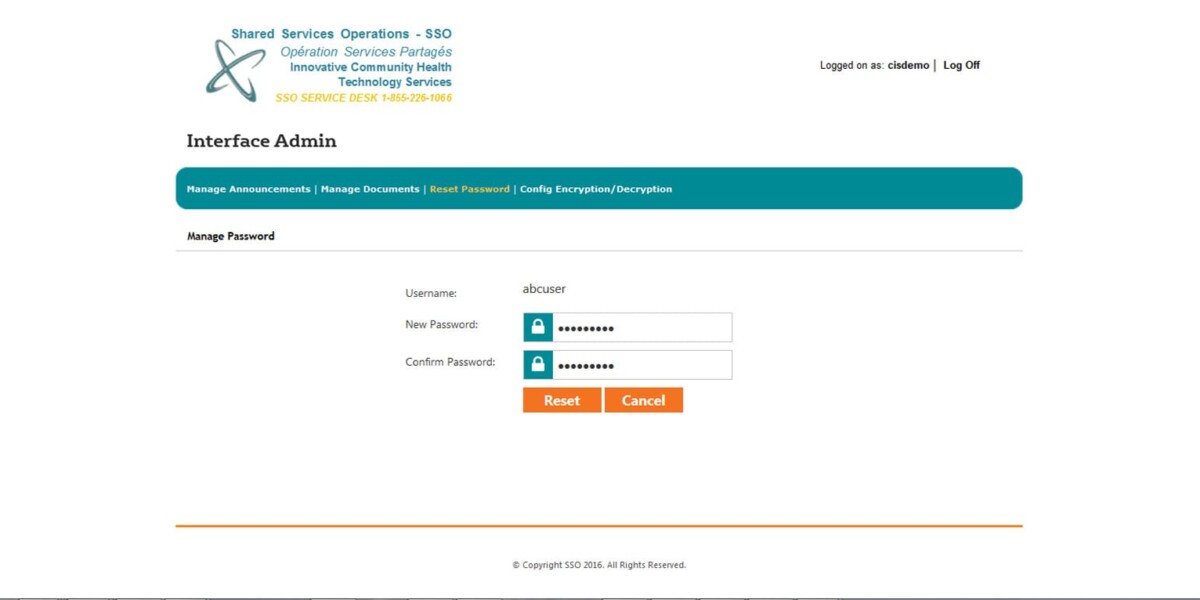Open the Manage Announcements menu item
1200x600 pixels.
pos(248,189)
